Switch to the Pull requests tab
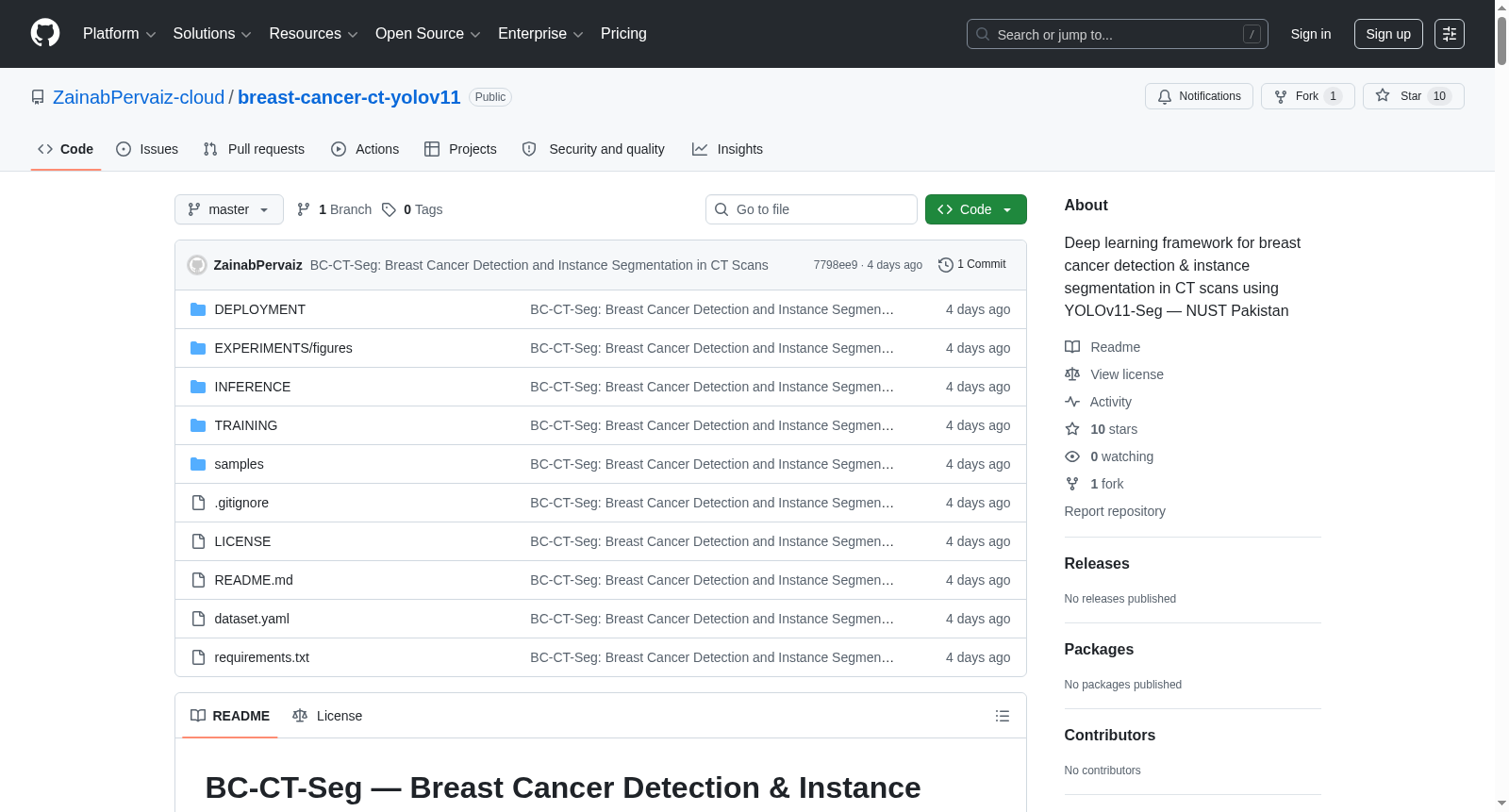The image size is (1509, 812). tap(254, 149)
